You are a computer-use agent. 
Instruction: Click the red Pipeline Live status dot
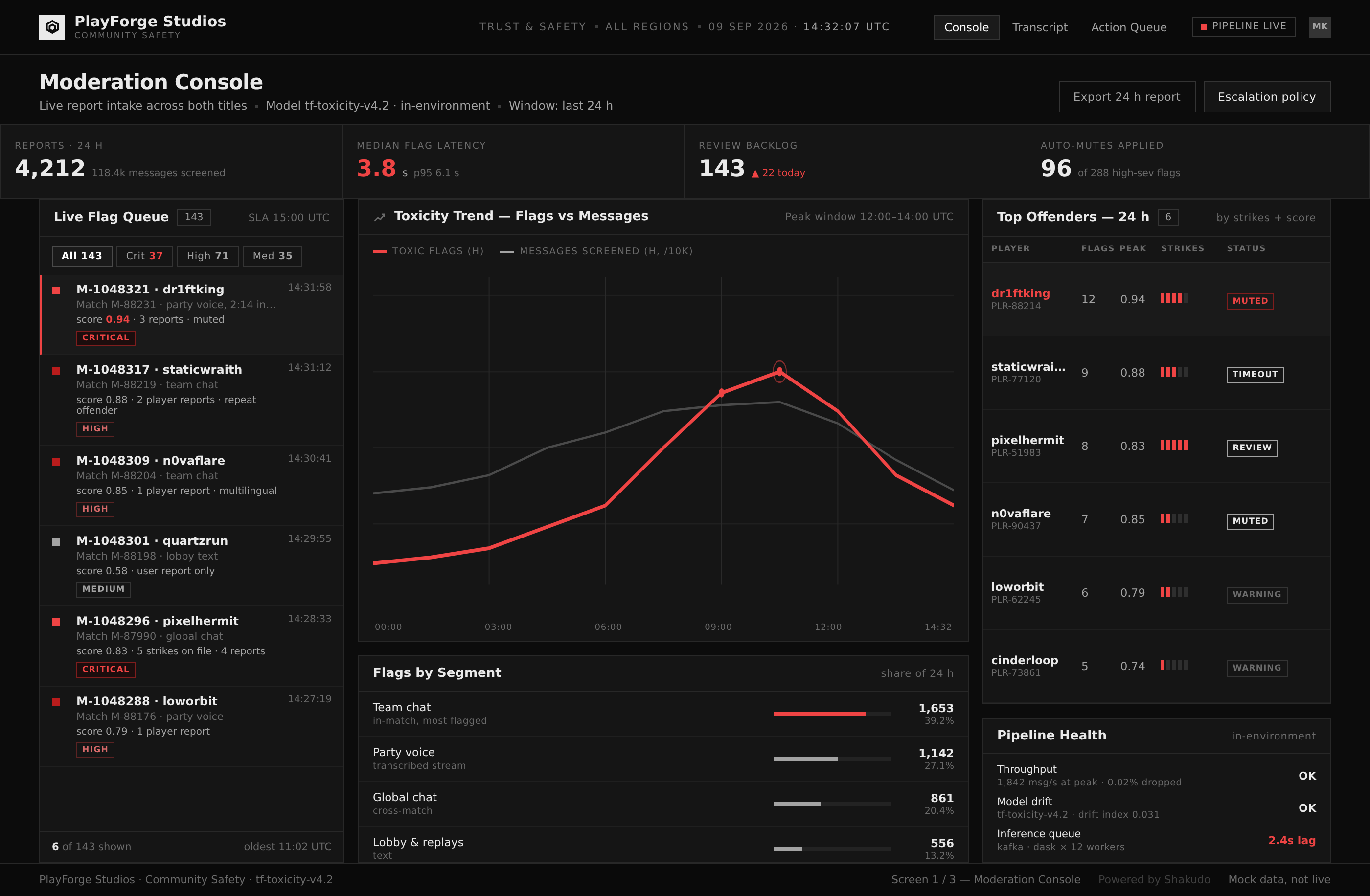pos(1203,27)
